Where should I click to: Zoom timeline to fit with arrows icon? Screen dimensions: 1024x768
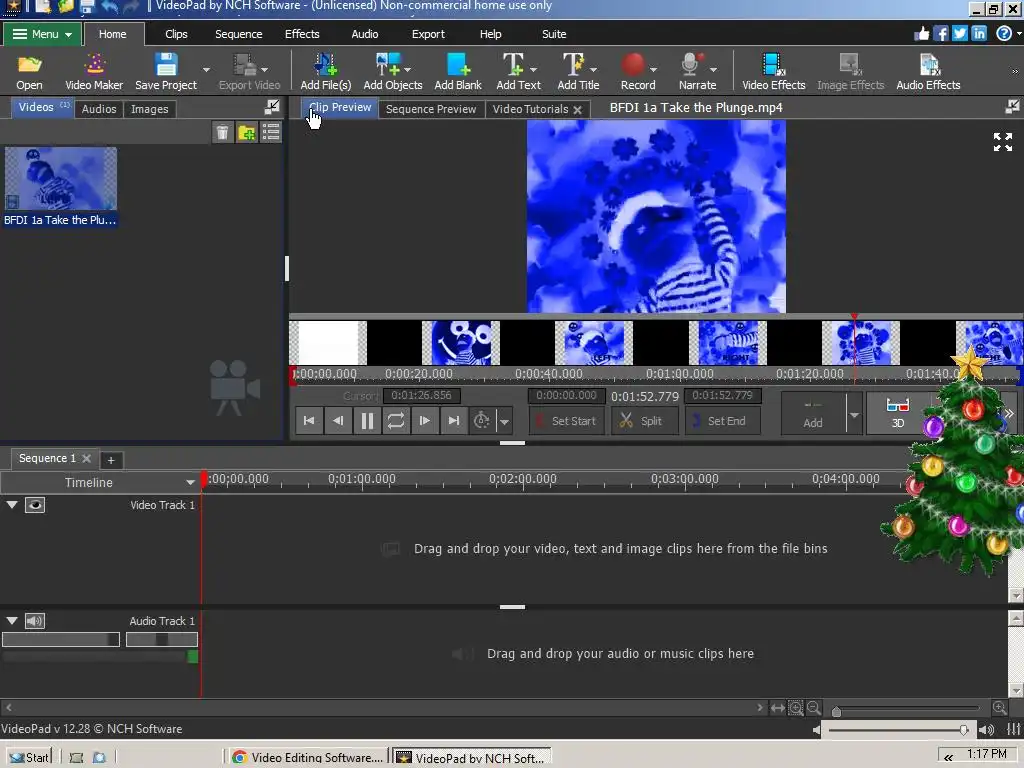(777, 708)
